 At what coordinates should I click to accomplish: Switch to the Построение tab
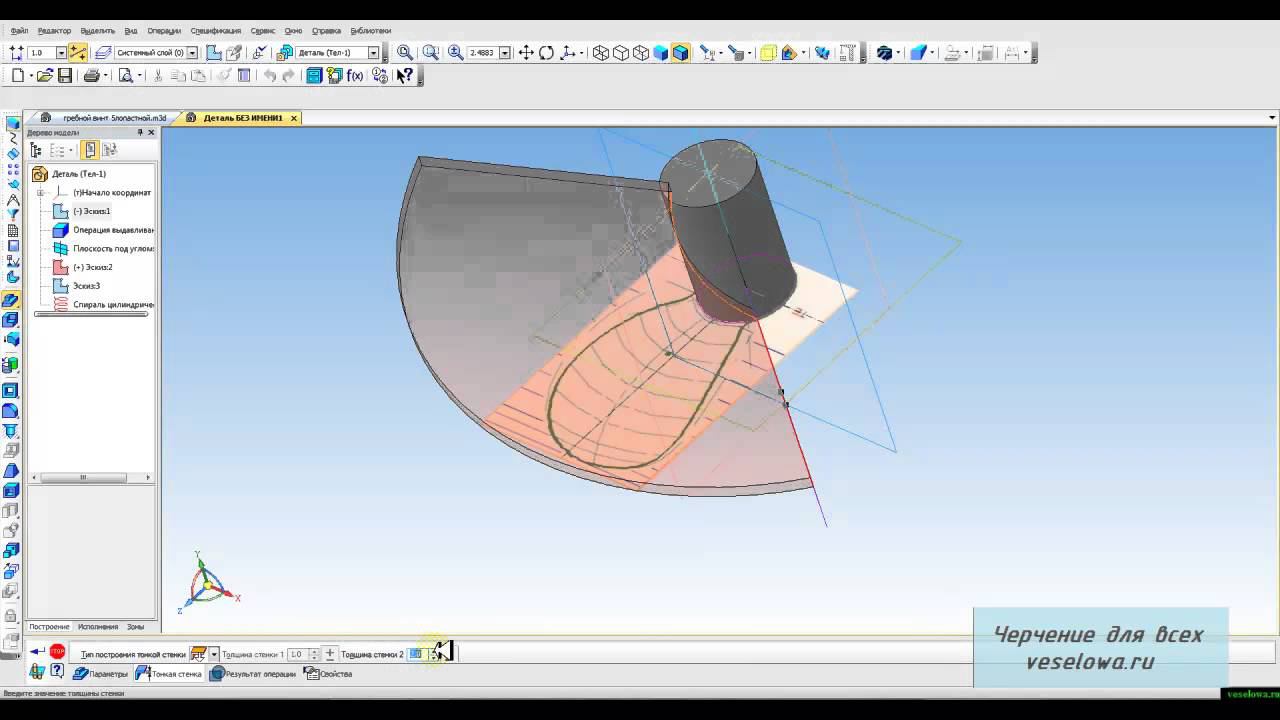(49, 627)
